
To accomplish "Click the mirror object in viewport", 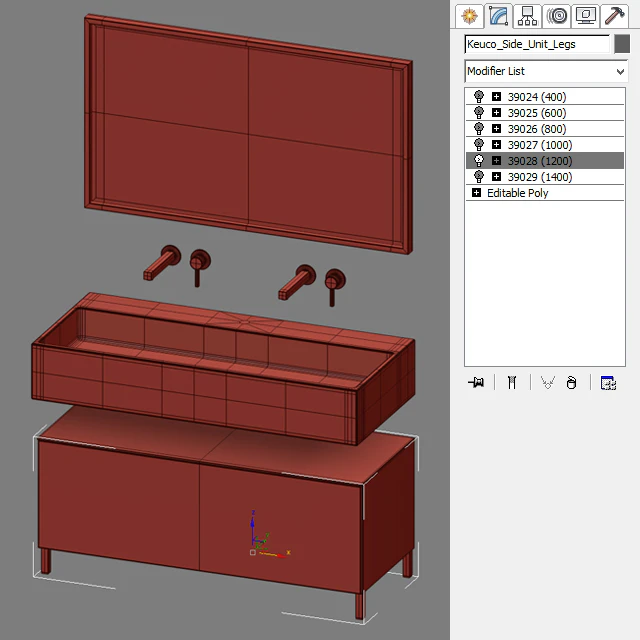I will point(248,135).
